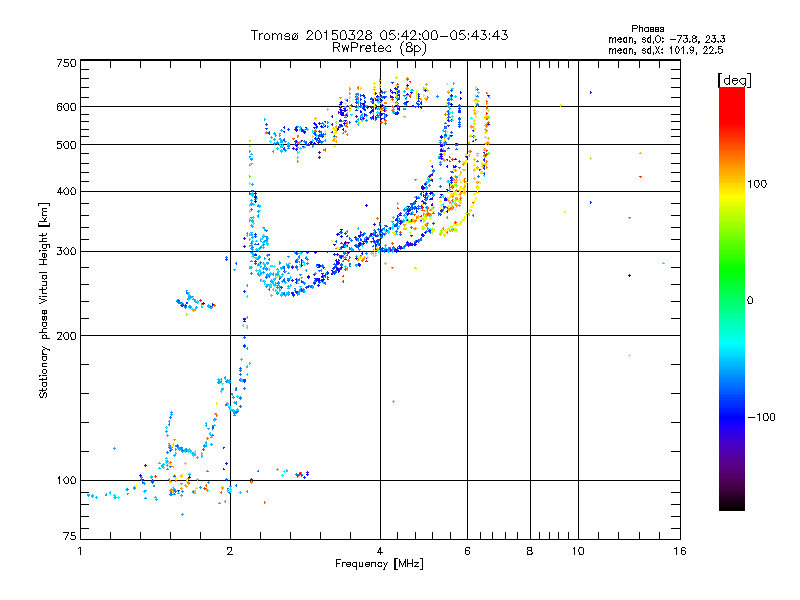Click the '500' y-axis tick label

point(66,145)
